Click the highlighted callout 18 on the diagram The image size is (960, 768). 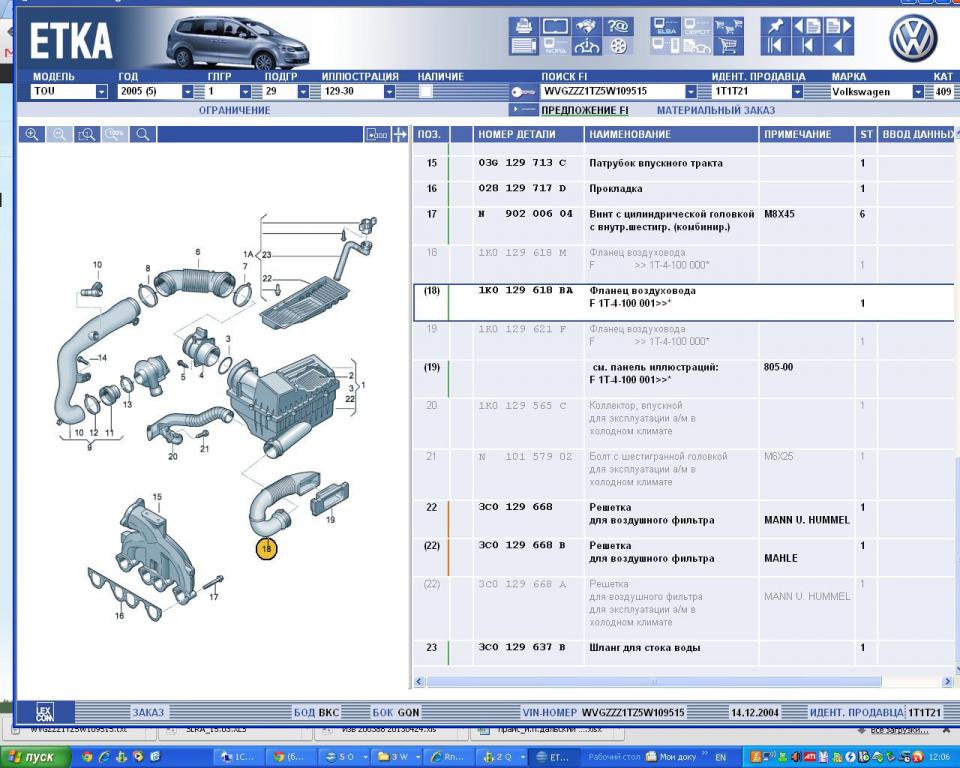click(266, 548)
